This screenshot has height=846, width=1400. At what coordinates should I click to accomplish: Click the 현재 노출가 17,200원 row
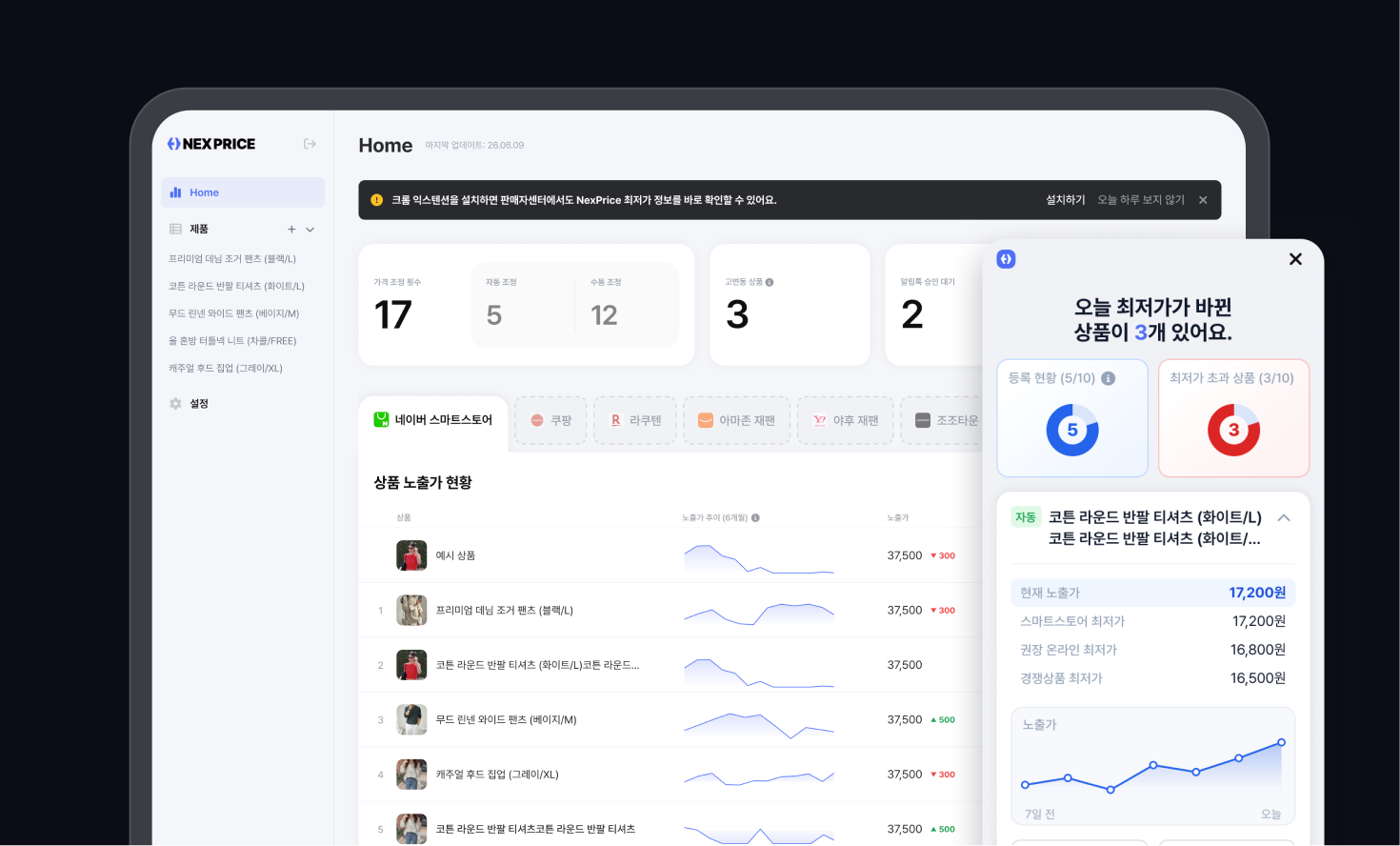pyautogui.click(x=1152, y=593)
